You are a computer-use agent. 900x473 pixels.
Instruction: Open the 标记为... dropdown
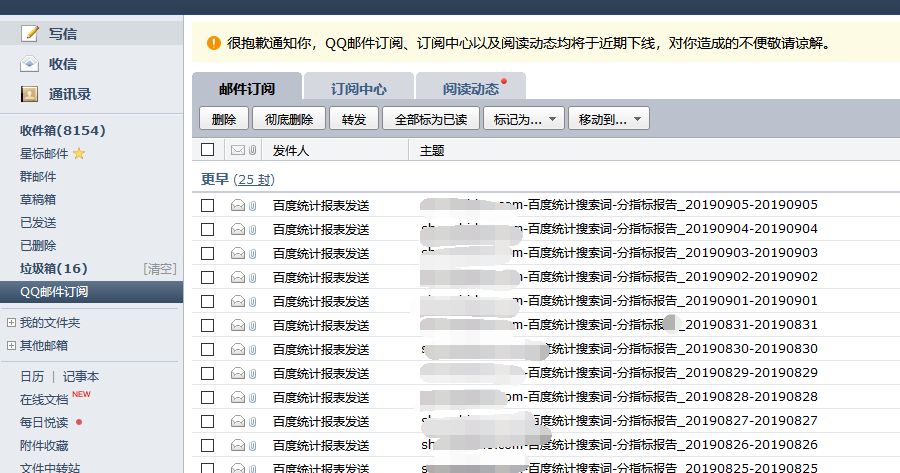coord(523,119)
